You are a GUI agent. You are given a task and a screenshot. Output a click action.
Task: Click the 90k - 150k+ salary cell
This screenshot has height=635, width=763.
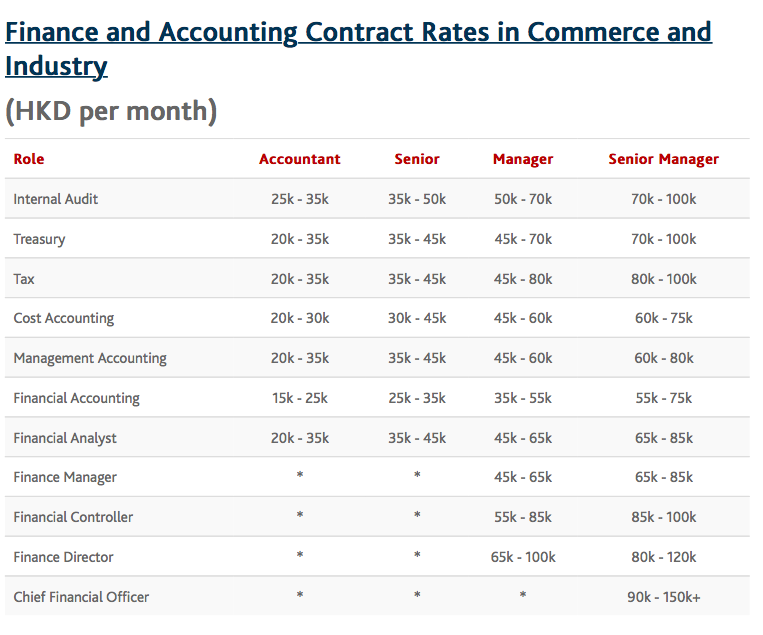click(x=663, y=597)
